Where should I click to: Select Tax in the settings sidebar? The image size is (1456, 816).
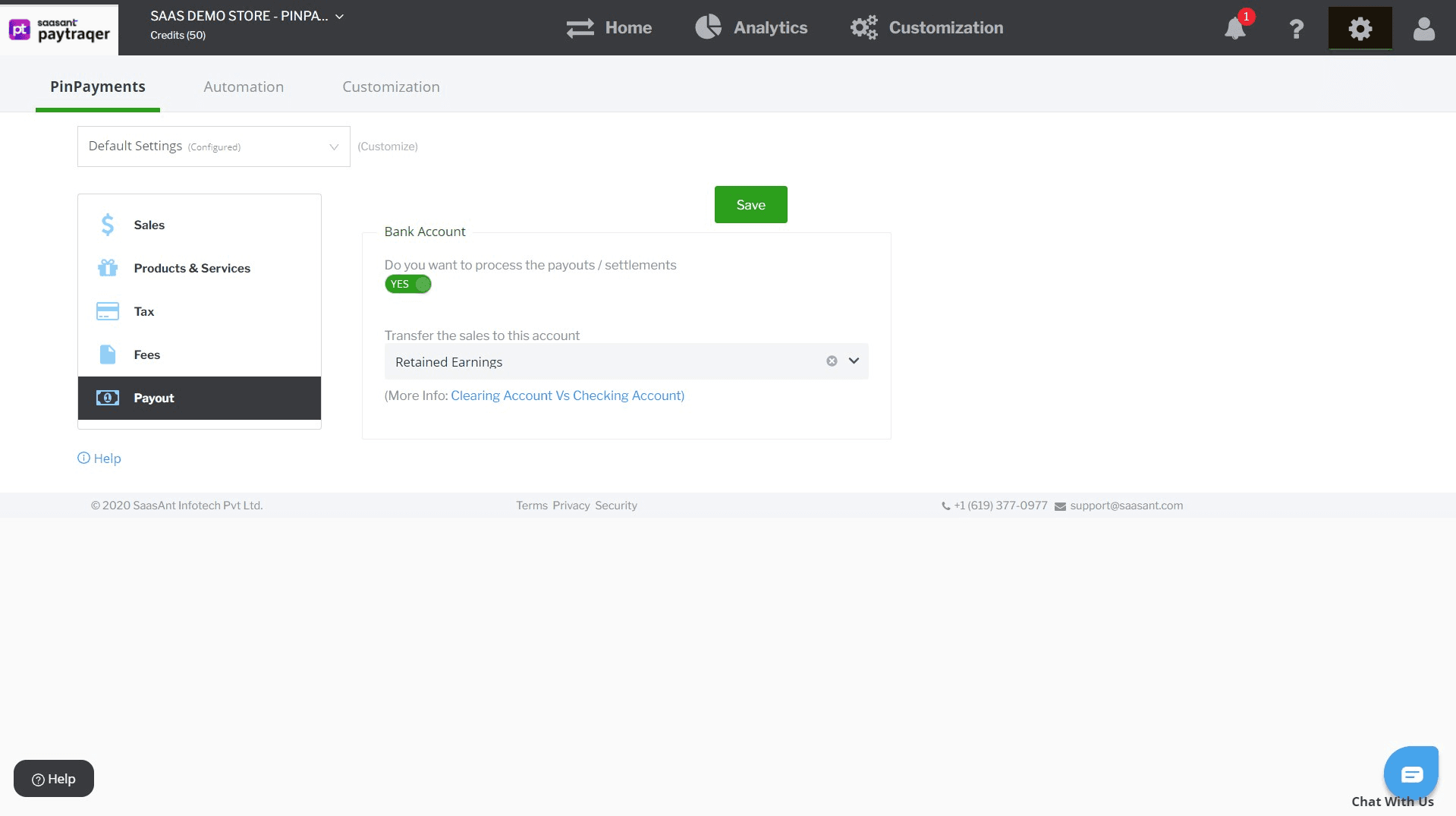200,311
